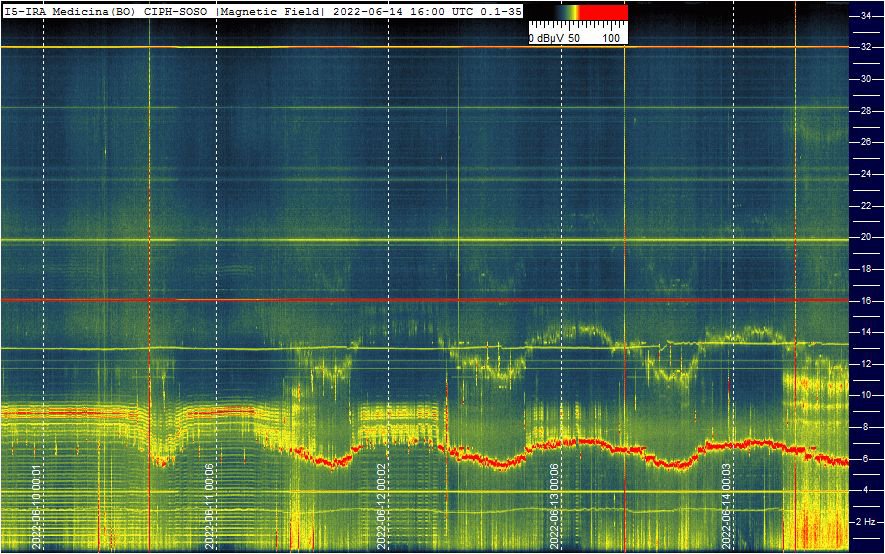Click the 100 mark on color legend
This screenshot has width=885, height=554.
coord(611,38)
